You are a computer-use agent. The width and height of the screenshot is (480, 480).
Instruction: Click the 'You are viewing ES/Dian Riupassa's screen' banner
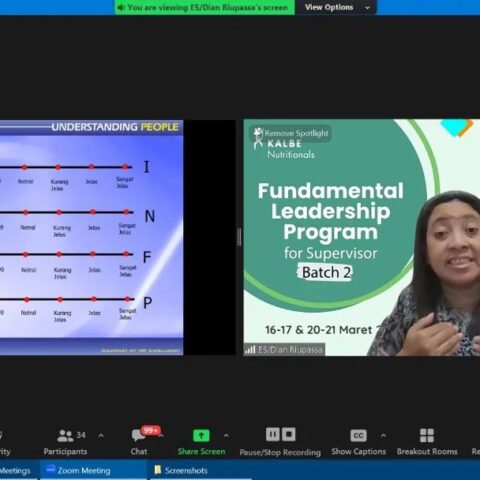pos(205,7)
